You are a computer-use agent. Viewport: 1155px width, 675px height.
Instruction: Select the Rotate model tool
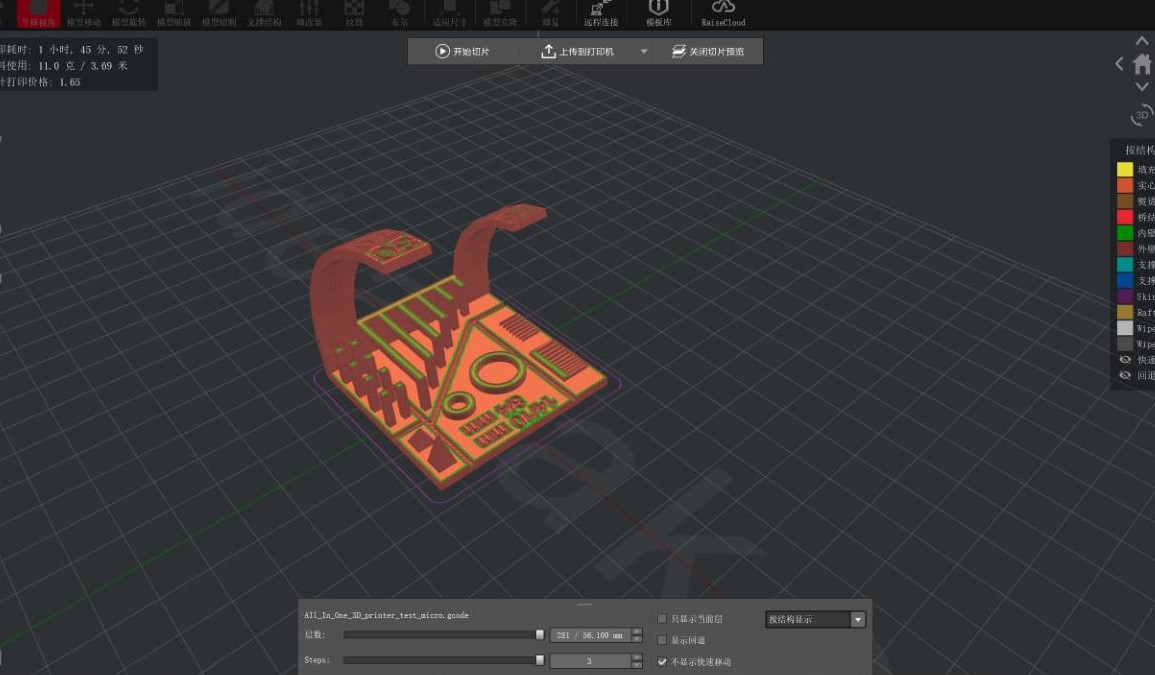(x=129, y=13)
